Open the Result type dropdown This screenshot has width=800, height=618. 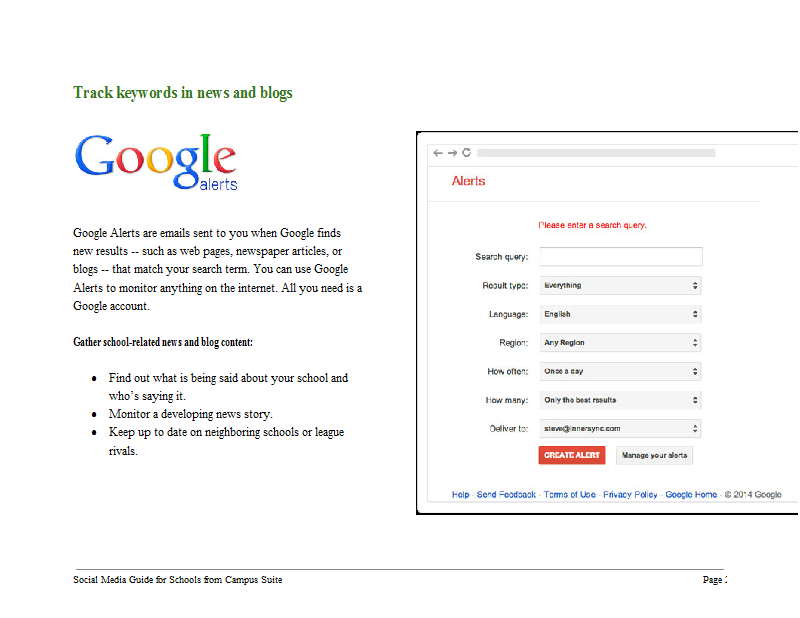pos(620,285)
